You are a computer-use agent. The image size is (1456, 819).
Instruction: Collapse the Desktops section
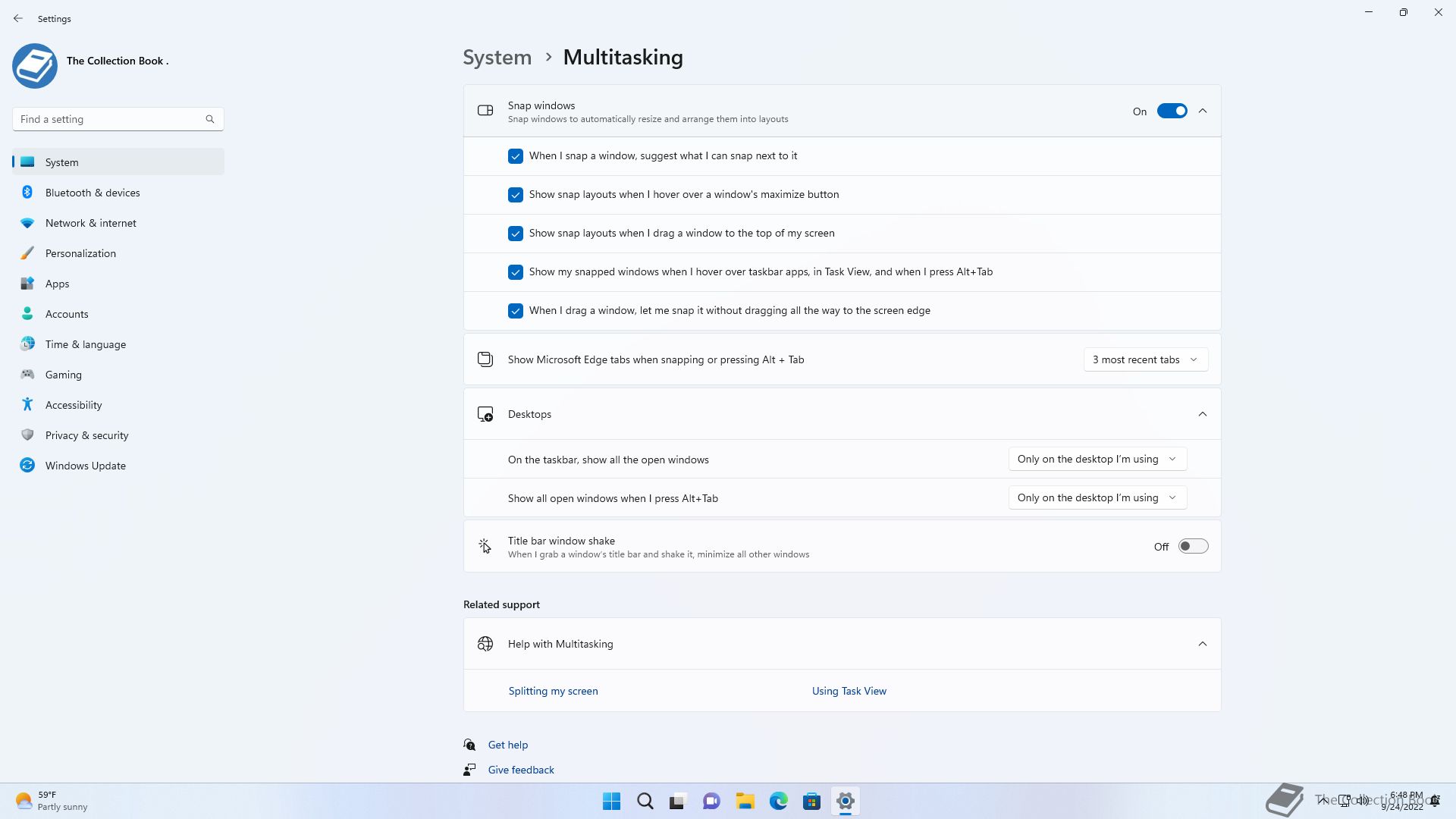click(x=1202, y=414)
